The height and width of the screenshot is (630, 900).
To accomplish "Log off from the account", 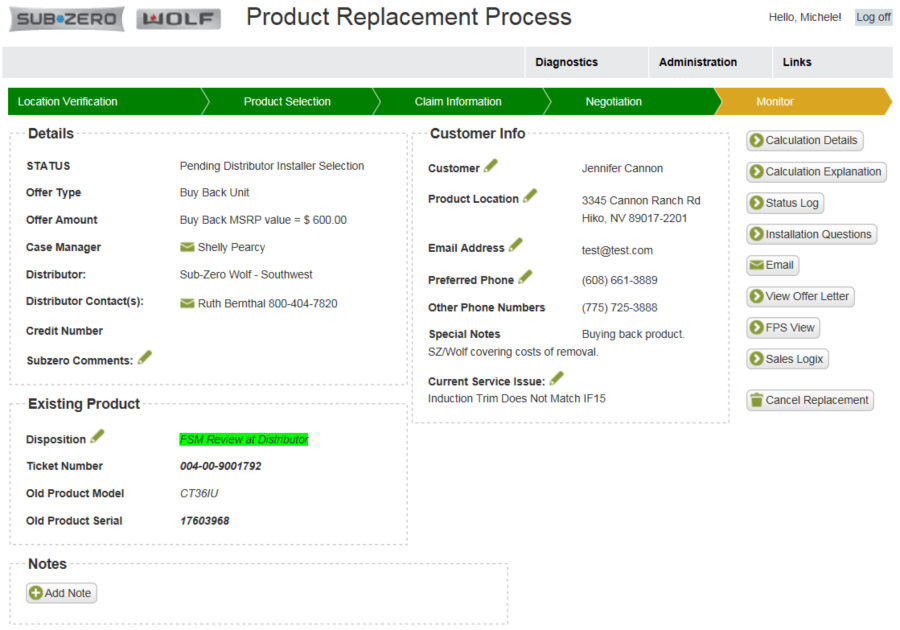I will tap(873, 17).
